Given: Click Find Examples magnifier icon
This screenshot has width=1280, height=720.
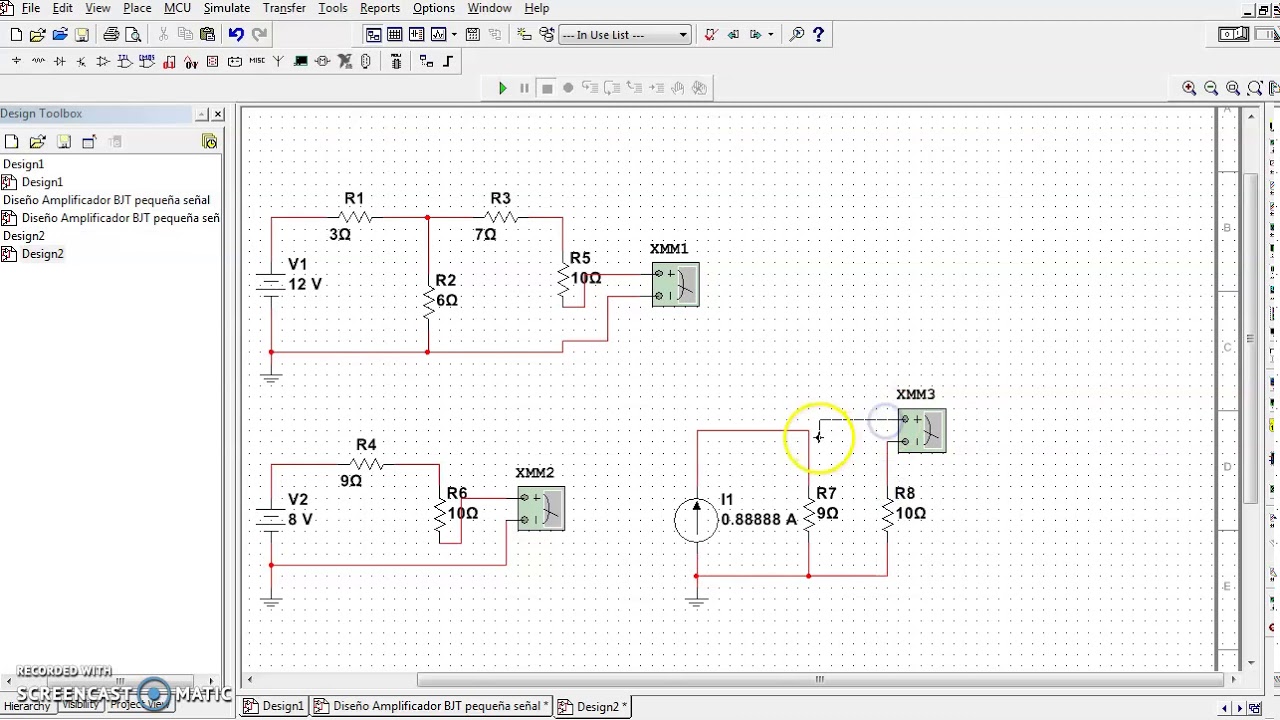Looking at the screenshot, I should 797,35.
